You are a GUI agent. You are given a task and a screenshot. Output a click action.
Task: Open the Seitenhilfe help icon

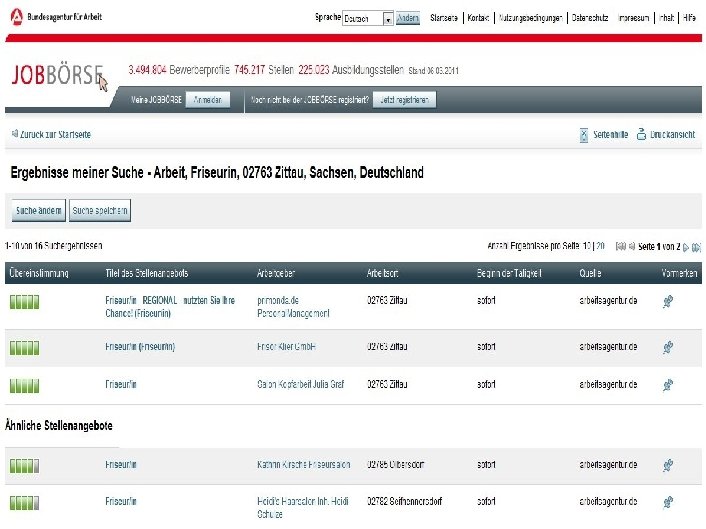pos(584,135)
